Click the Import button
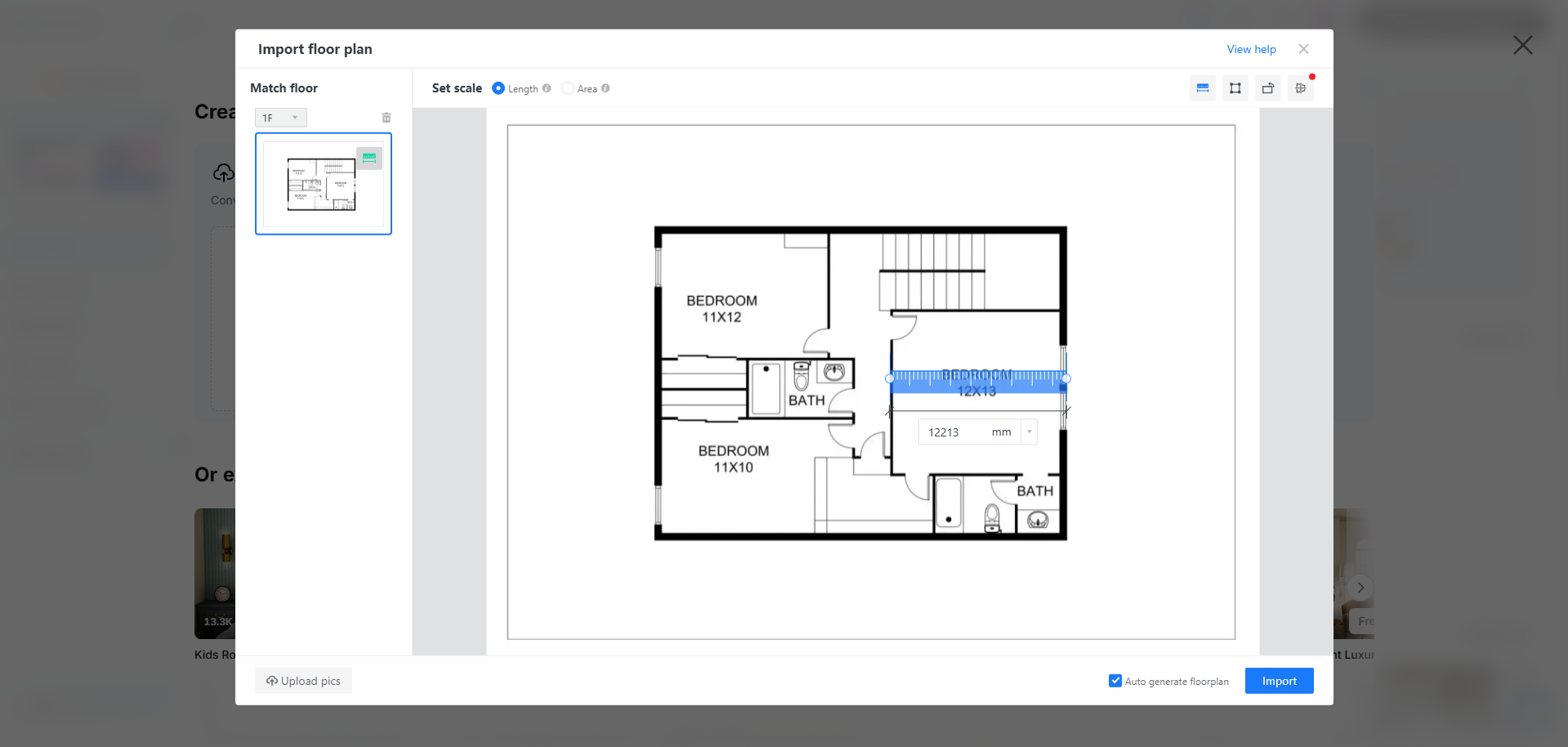 1278,680
